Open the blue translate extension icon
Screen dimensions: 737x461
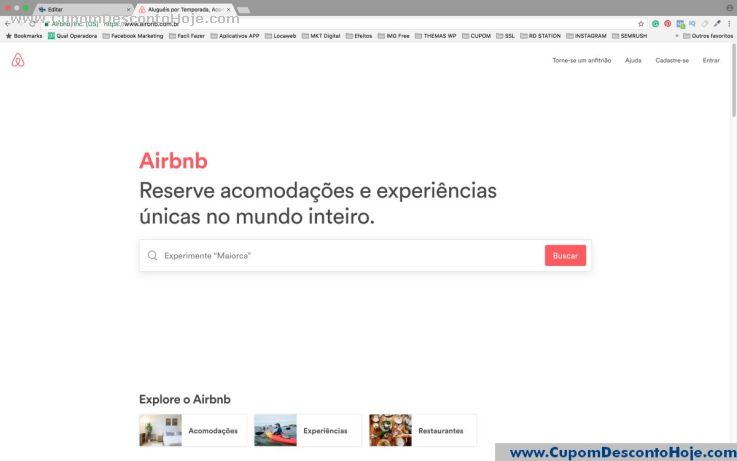pyautogui.click(x=680, y=24)
